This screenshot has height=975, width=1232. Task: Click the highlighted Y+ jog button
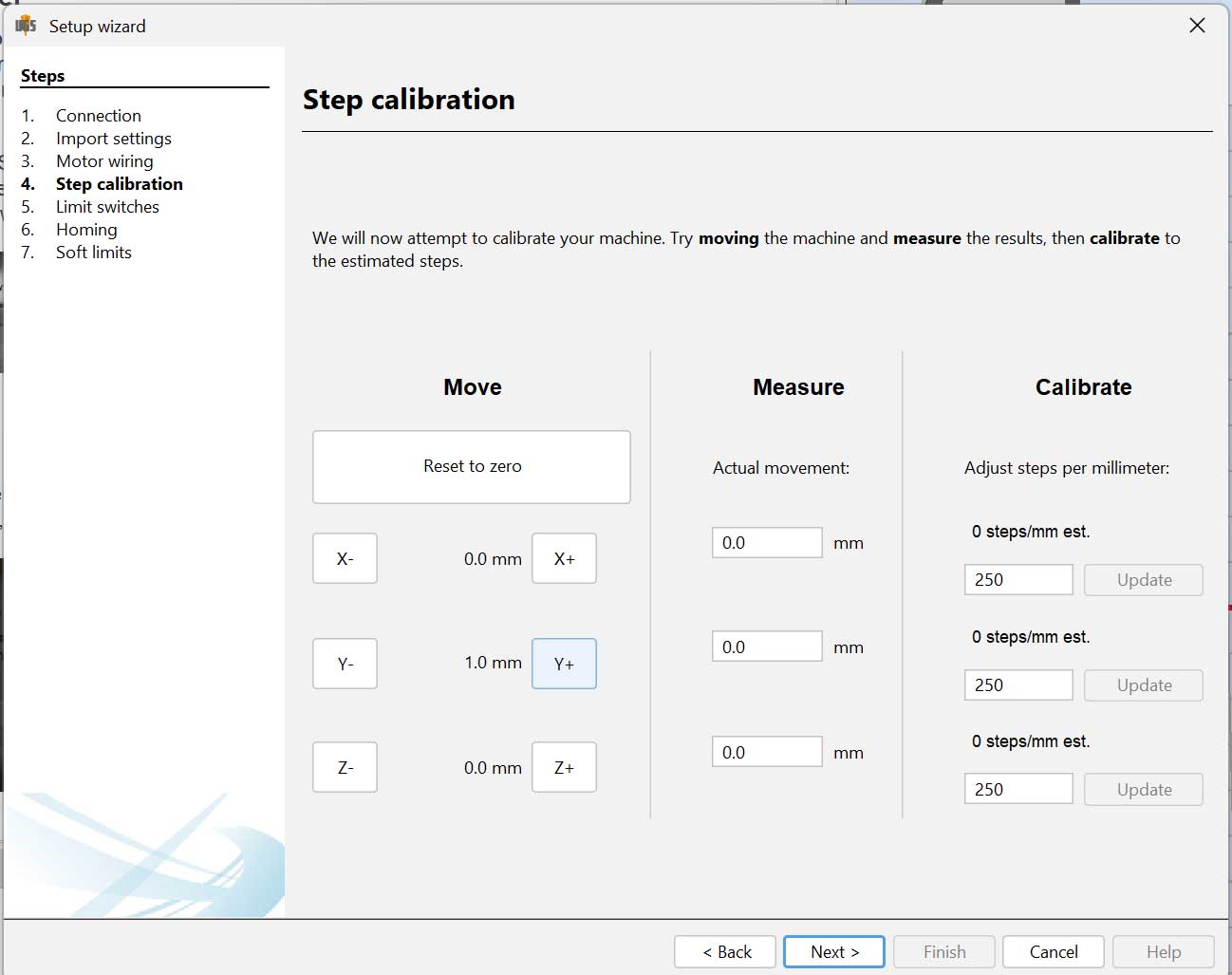pyautogui.click(x=564, y=664)
